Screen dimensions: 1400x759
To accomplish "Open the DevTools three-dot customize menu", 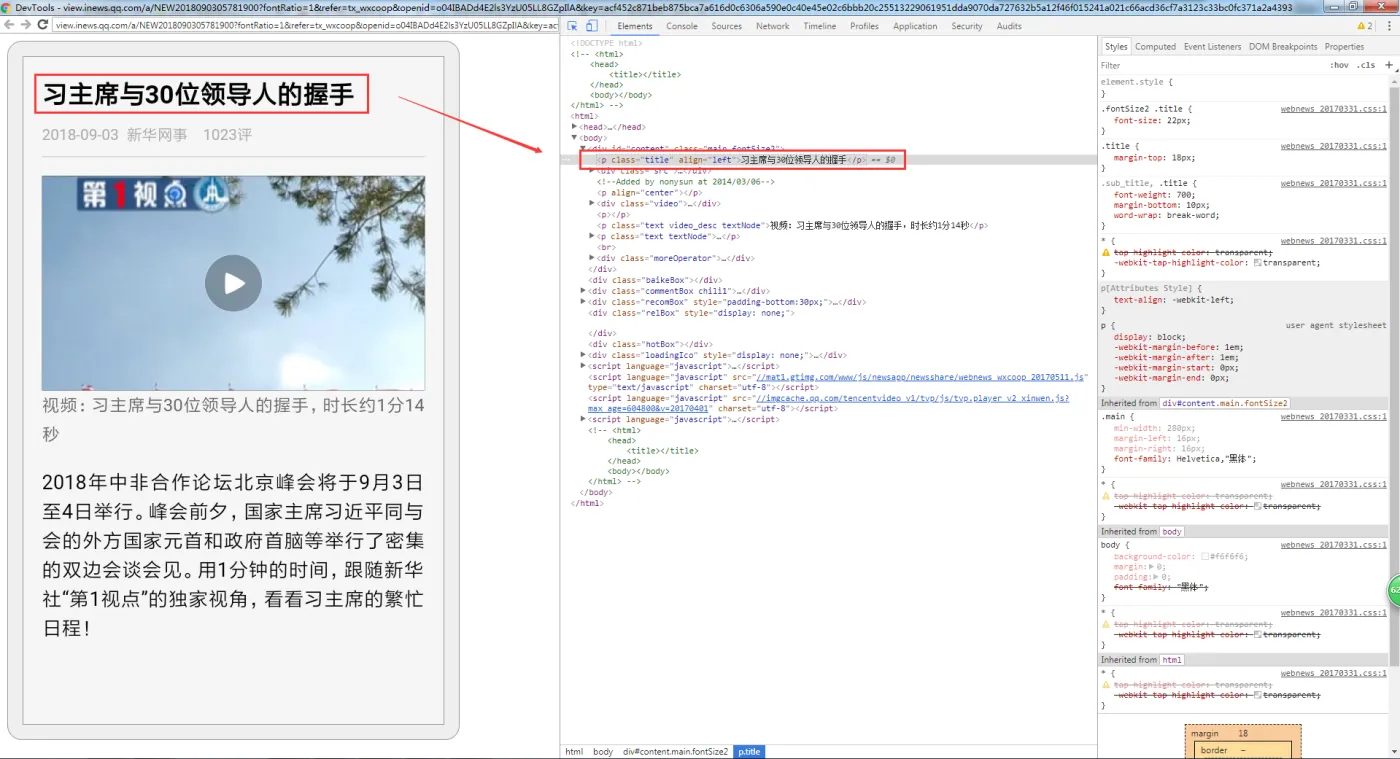I will [x=1389, y=26].
